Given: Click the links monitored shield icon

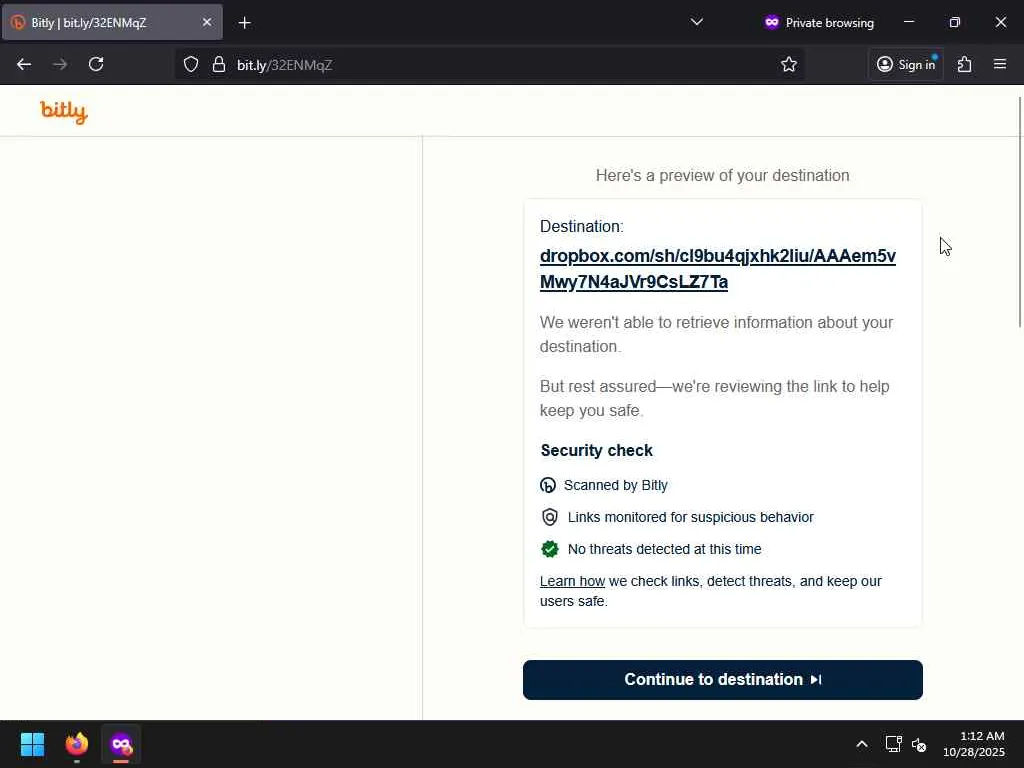Looking at the screenshot, I should (x=550, y=517).
